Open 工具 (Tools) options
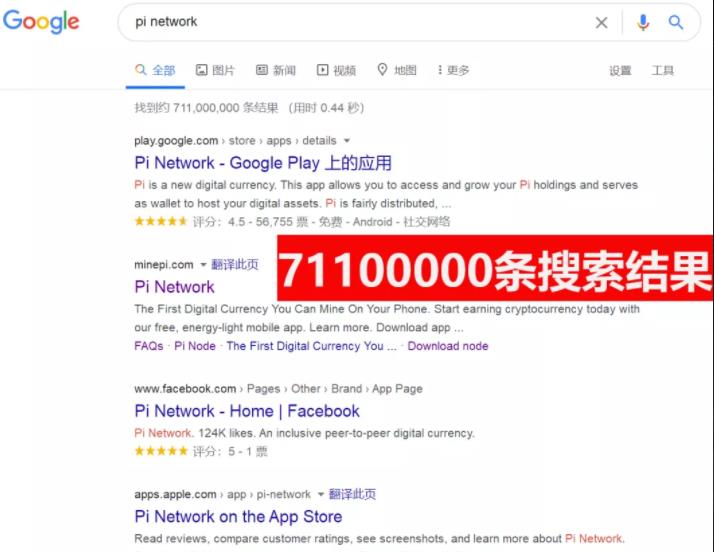The width and height of the screenshot is (714, 552). tap(663, 71)
